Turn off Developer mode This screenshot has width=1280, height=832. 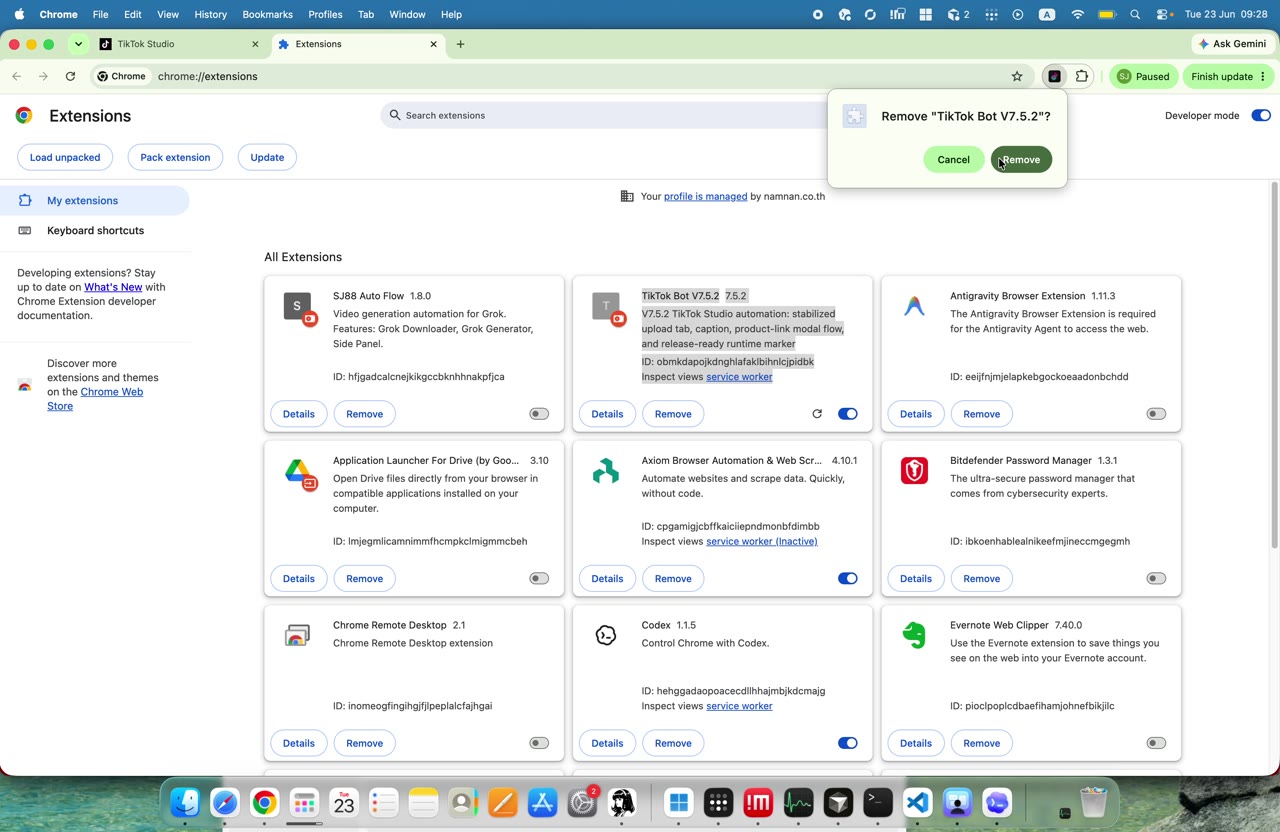(1260, 116)
